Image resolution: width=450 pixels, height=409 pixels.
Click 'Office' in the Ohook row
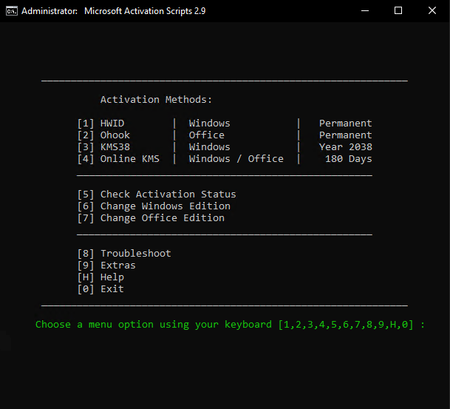click(x=207, y=135)
